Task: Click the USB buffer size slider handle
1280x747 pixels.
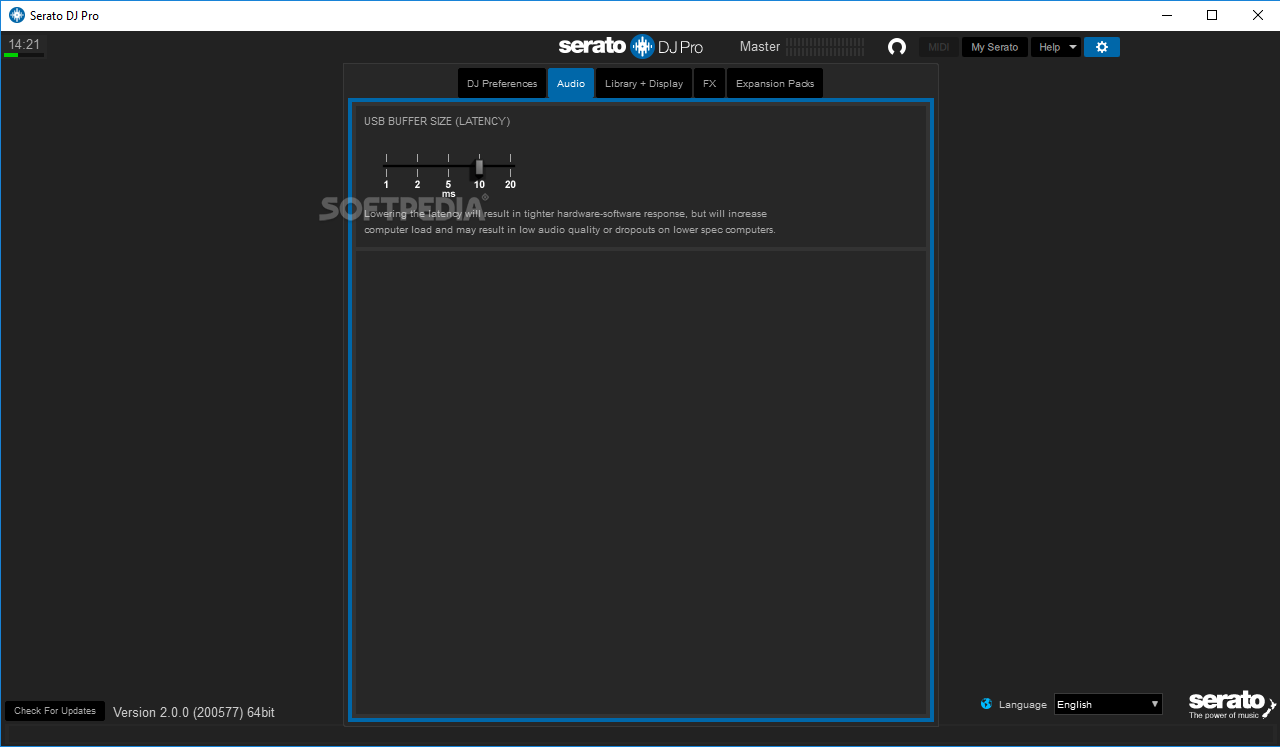Action: (479, 166)
